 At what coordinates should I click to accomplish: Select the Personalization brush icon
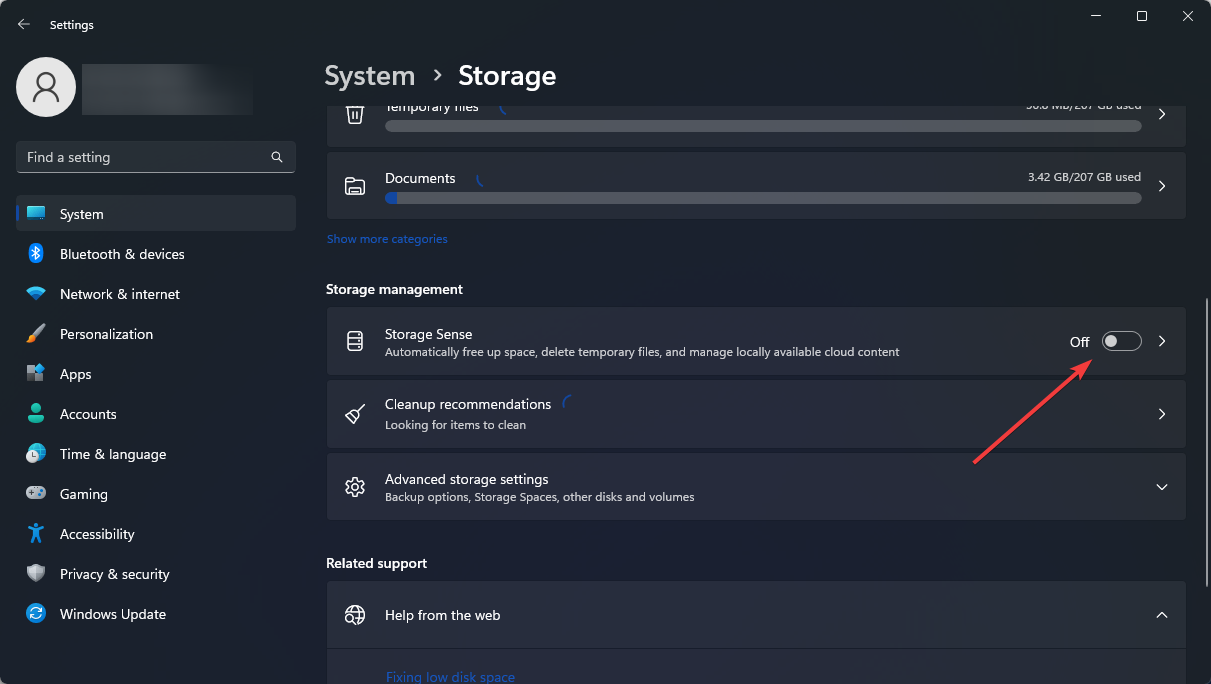pos(36,334)
